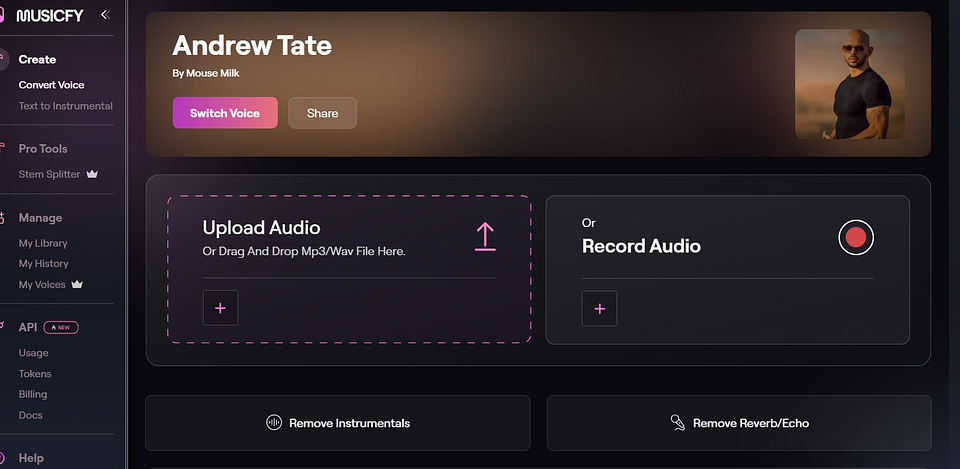Click the upload arrow icon

pyautogui.click(x=485, y=236)
